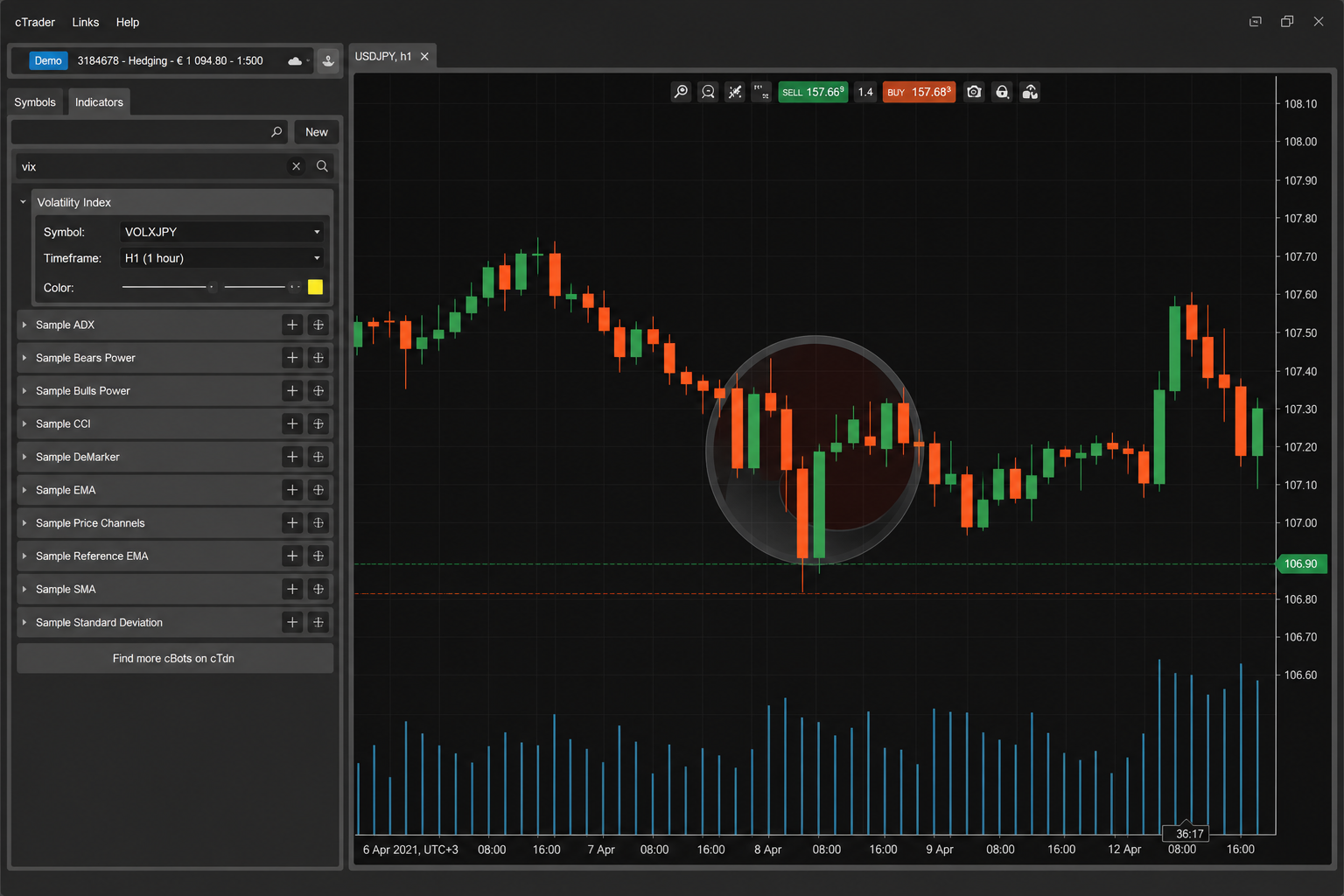The width and height of the screenshot is (1344, 896).
Task: Add Sample ADX with plus icon
Action: [292, 325]
